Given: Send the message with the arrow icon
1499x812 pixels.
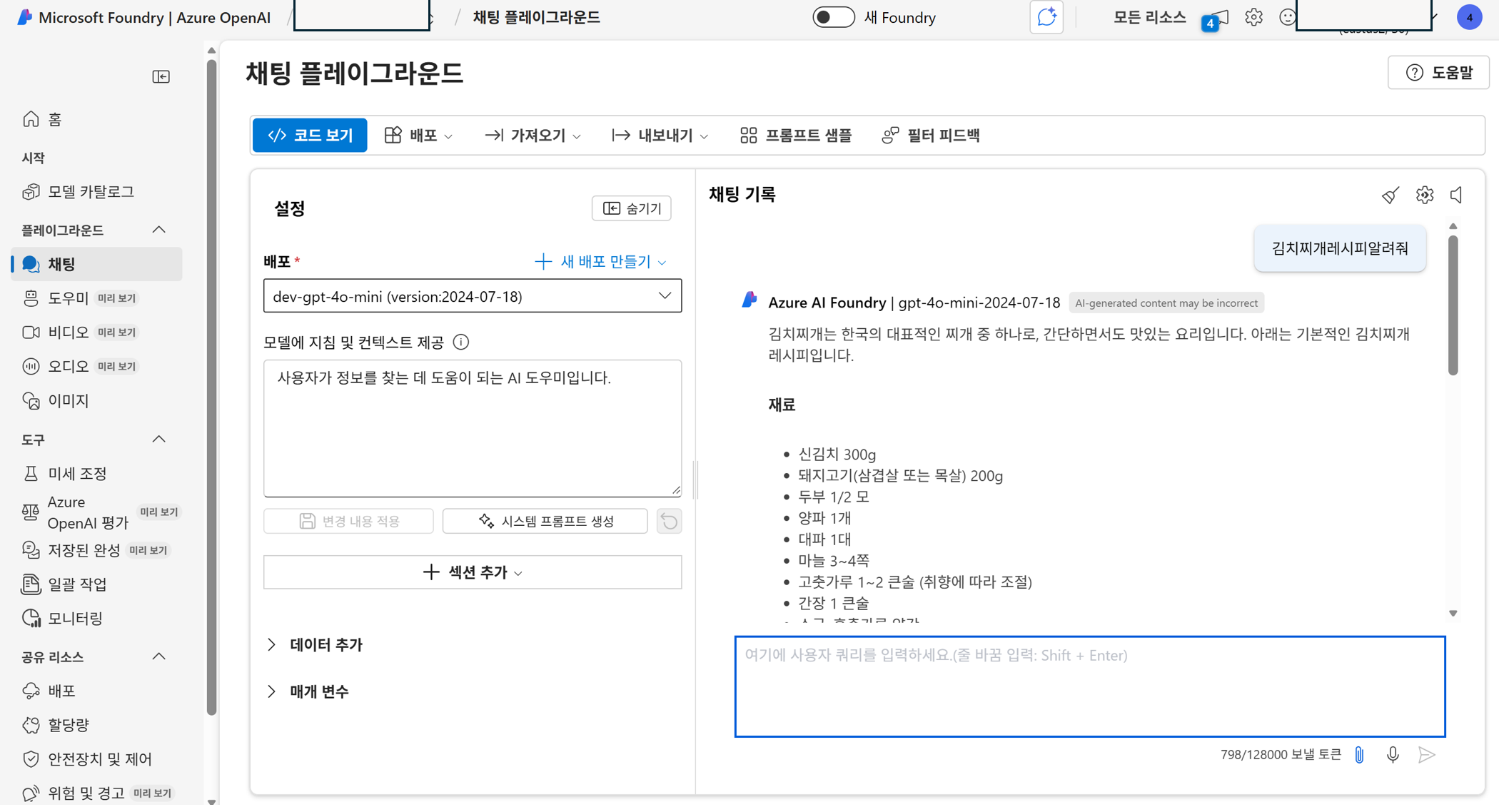Looking at the screenshot, I should coord(1427,755).
